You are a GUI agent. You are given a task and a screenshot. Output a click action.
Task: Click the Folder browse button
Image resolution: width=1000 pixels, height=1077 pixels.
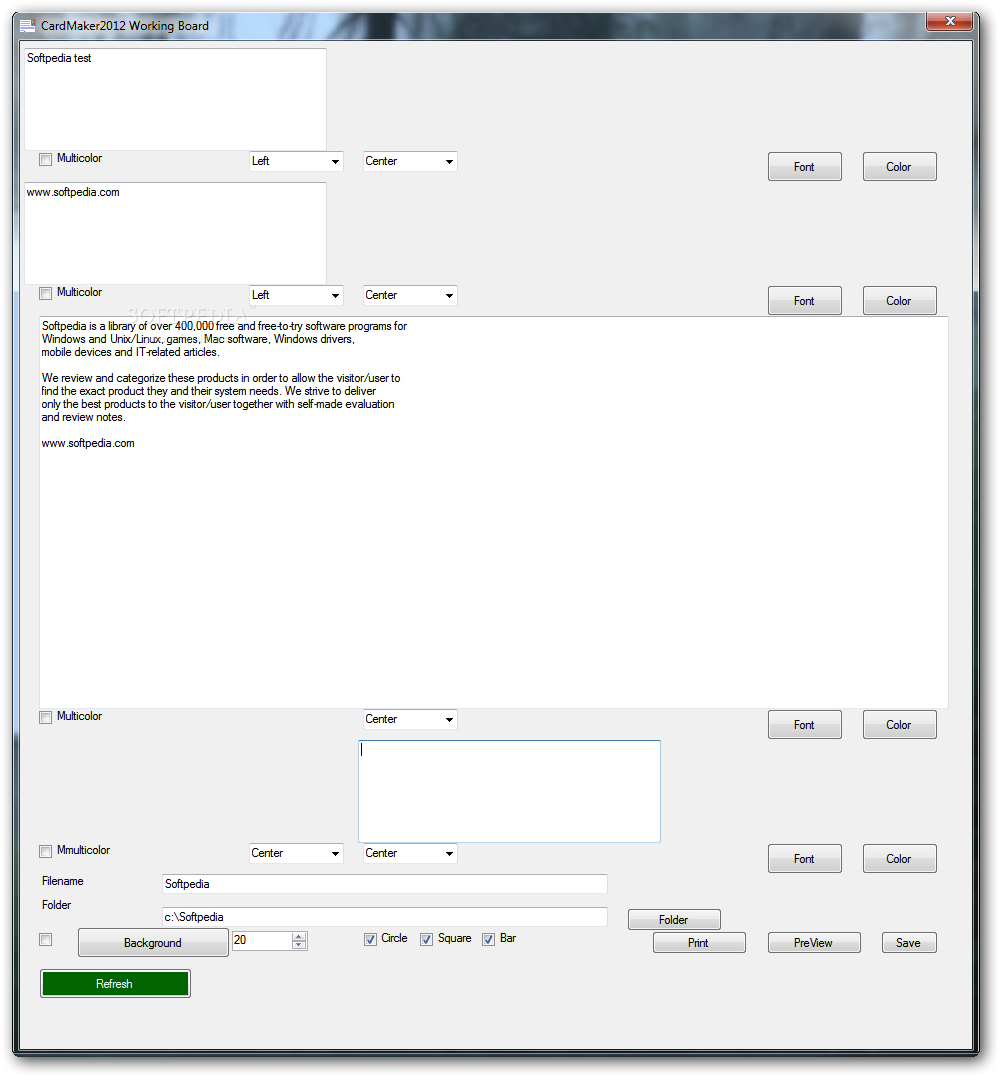click(x=674, y=920)
